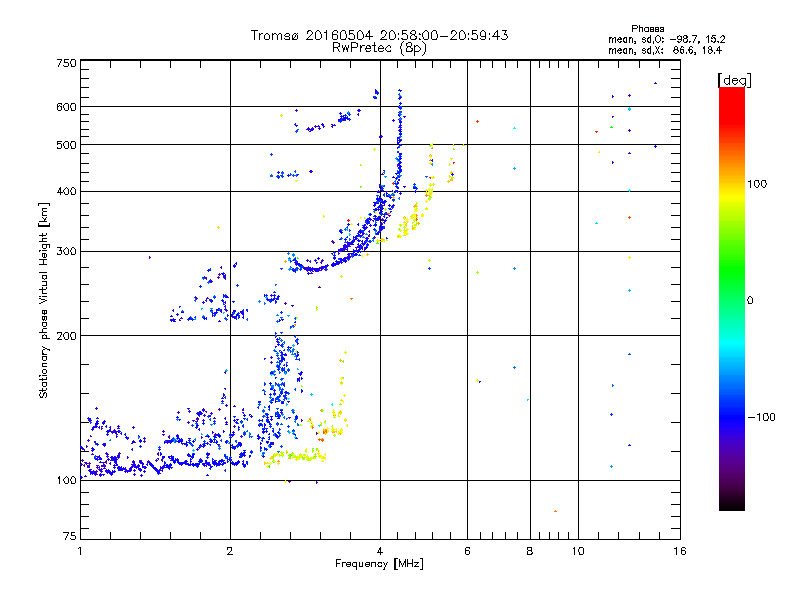This screenshot has width=800, height=600.
Task: Click the y-axis tick label '200'
Action: pyautogui.click(x=66, y=336)
